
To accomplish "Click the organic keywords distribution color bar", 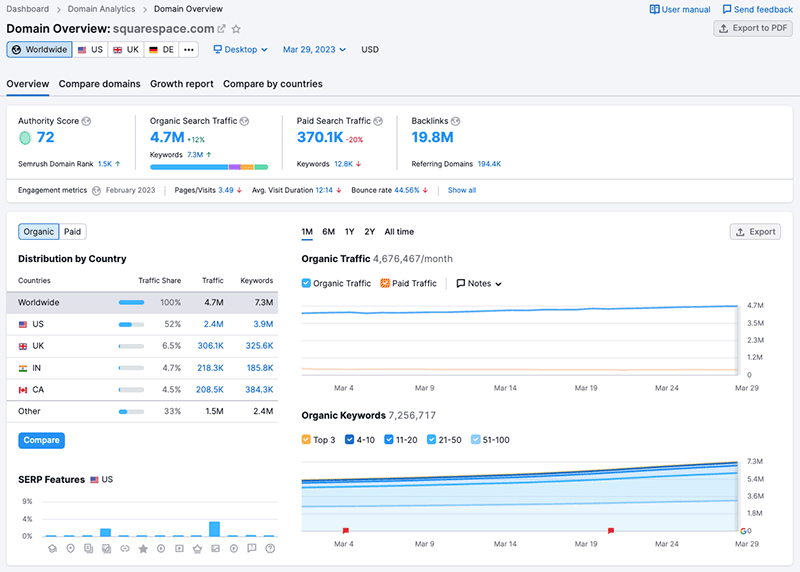I will click(209, 167).
